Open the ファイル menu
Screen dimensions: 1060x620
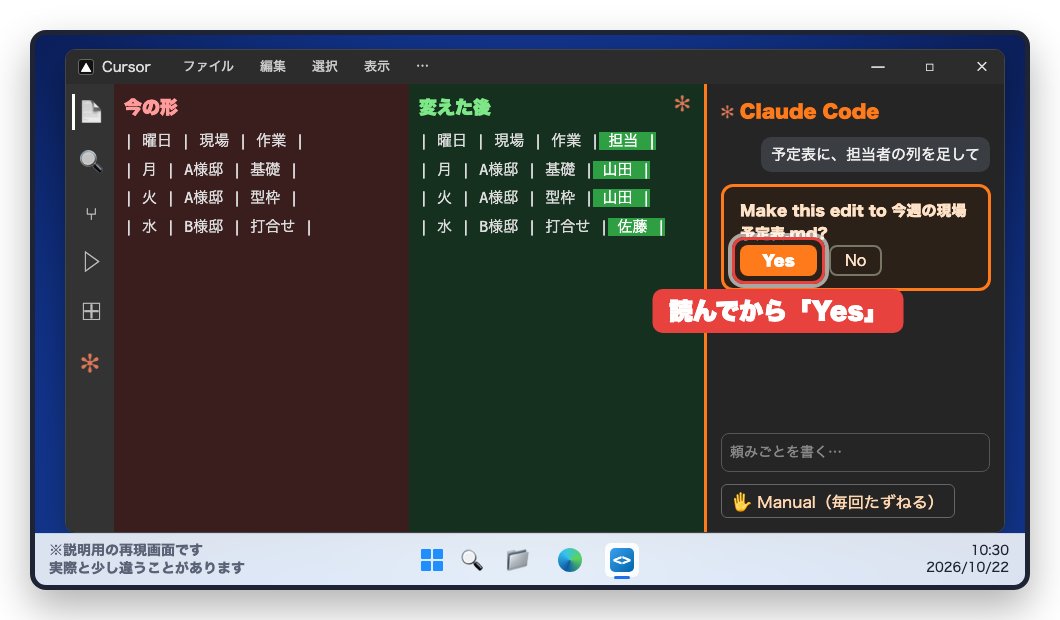pyautogui.click(x=208, y=66)
